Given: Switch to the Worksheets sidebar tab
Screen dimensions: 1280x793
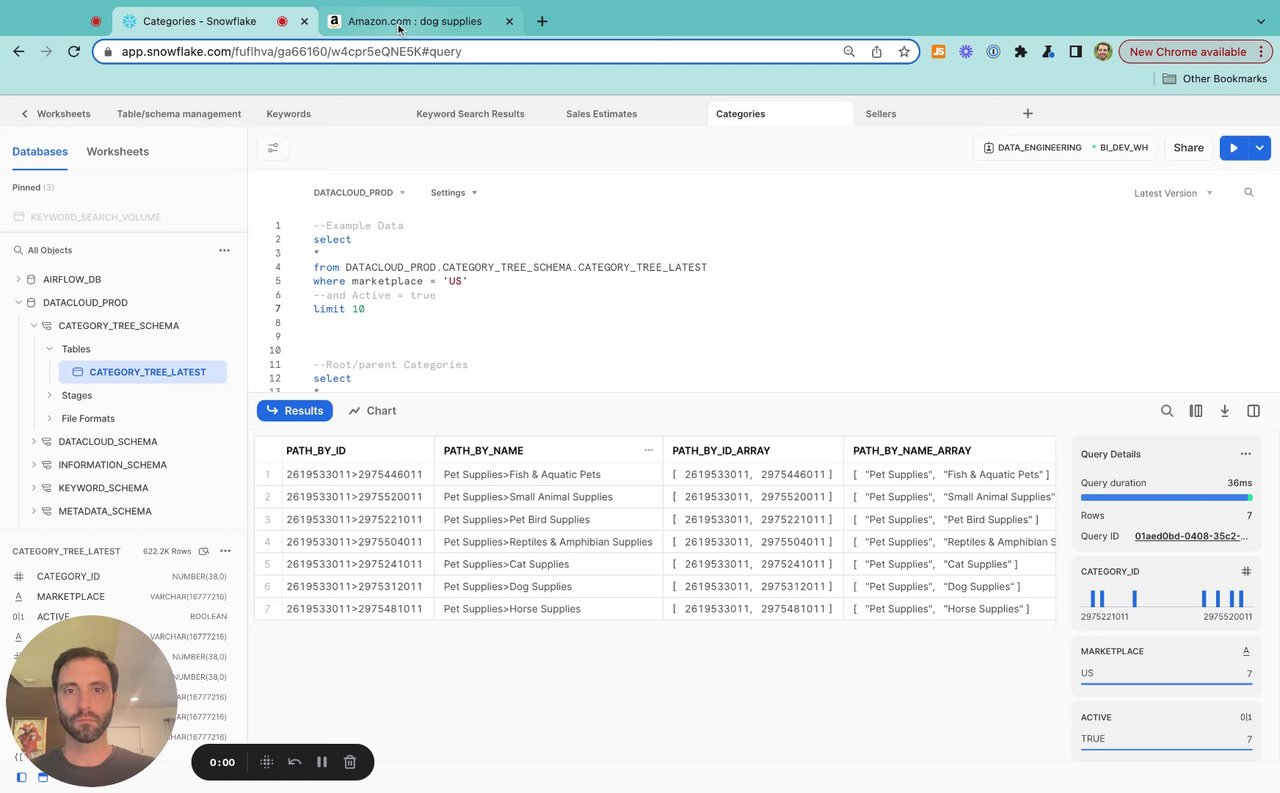Looking at the screenshot, I should tap(117, 152).
